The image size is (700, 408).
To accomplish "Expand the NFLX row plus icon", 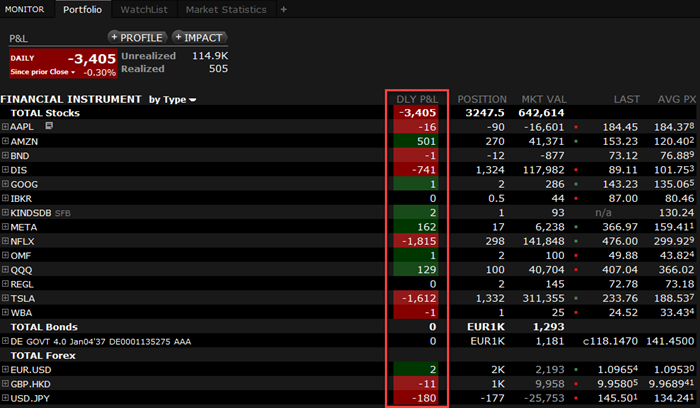I will (5, 241).
